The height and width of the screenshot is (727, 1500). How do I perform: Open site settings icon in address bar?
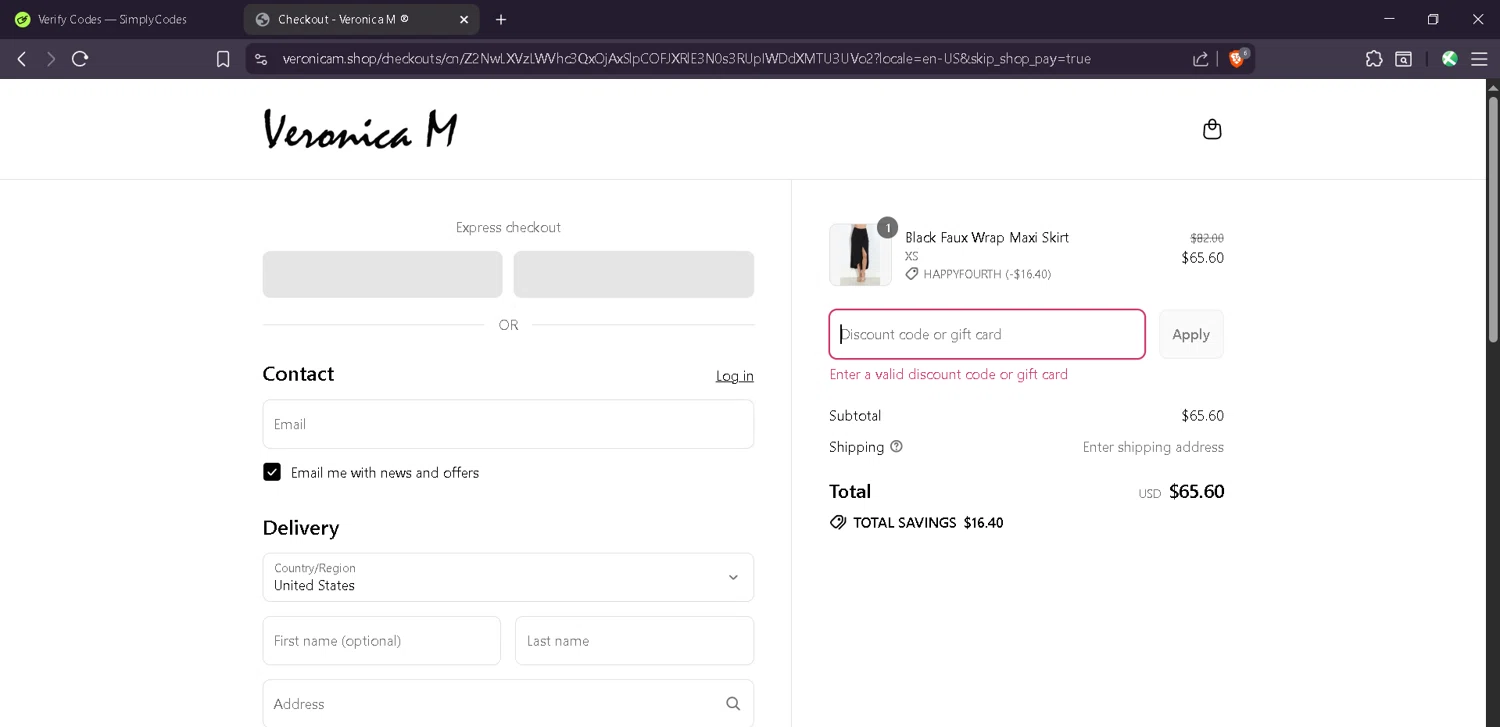click(x=261, y=59)
